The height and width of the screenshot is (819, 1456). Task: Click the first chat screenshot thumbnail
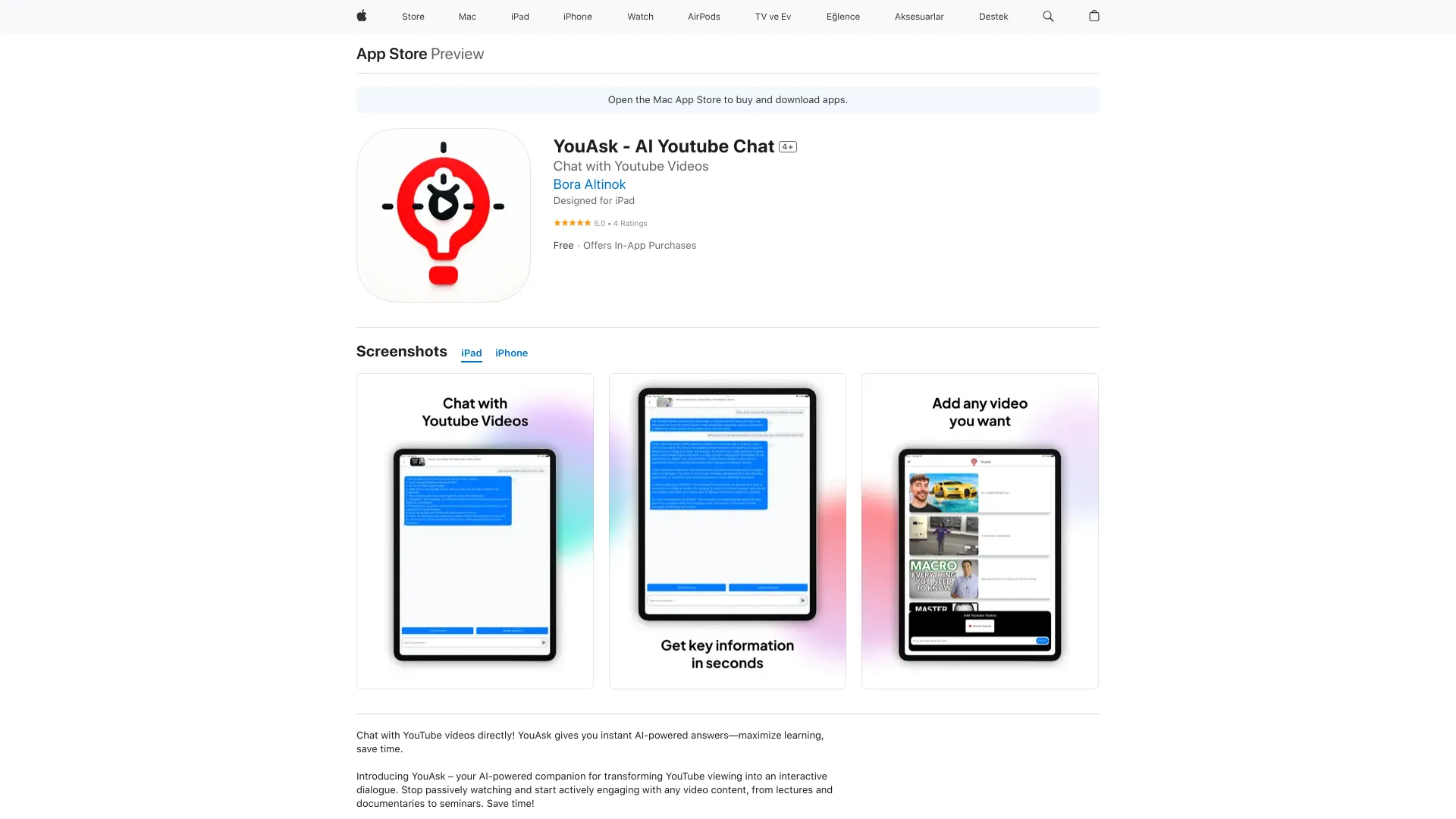(475, 530)
